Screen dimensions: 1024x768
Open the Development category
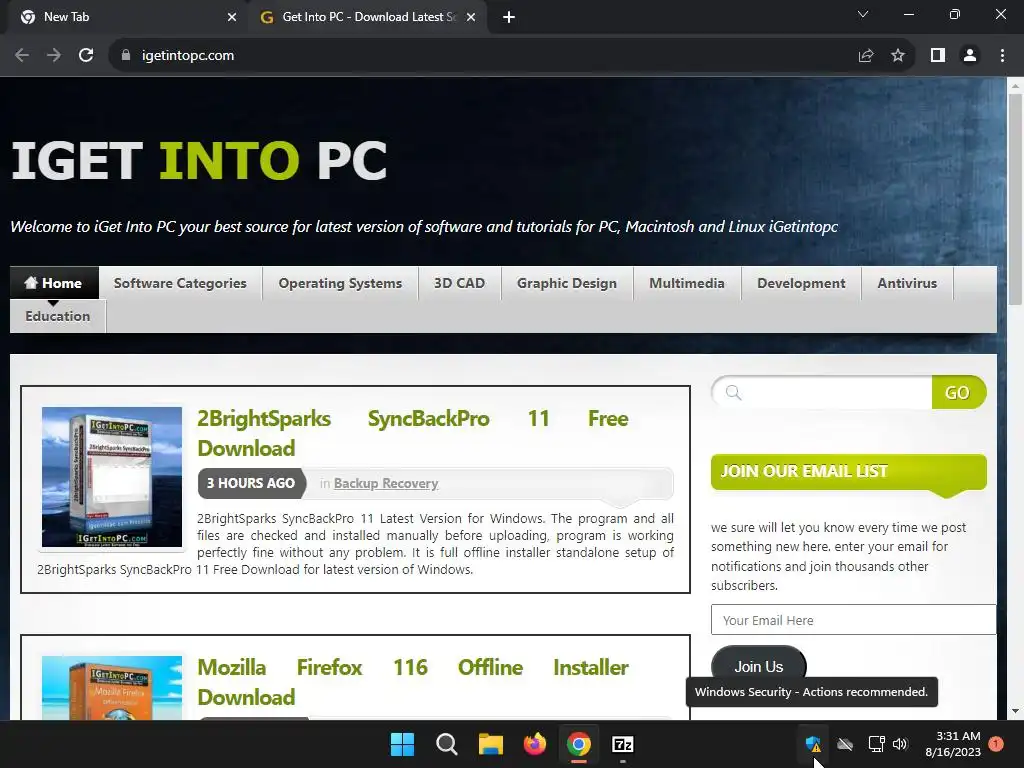click(801, 283)
